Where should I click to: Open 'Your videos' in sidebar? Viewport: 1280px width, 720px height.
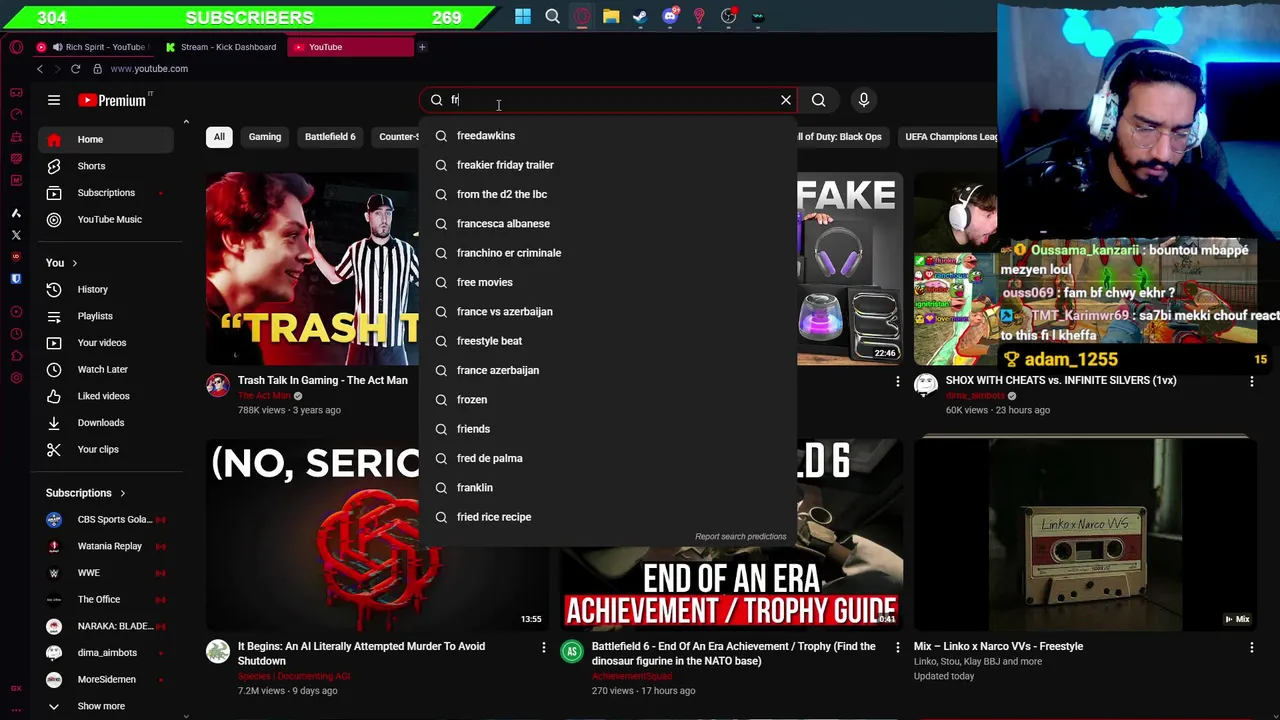point(106,343)
